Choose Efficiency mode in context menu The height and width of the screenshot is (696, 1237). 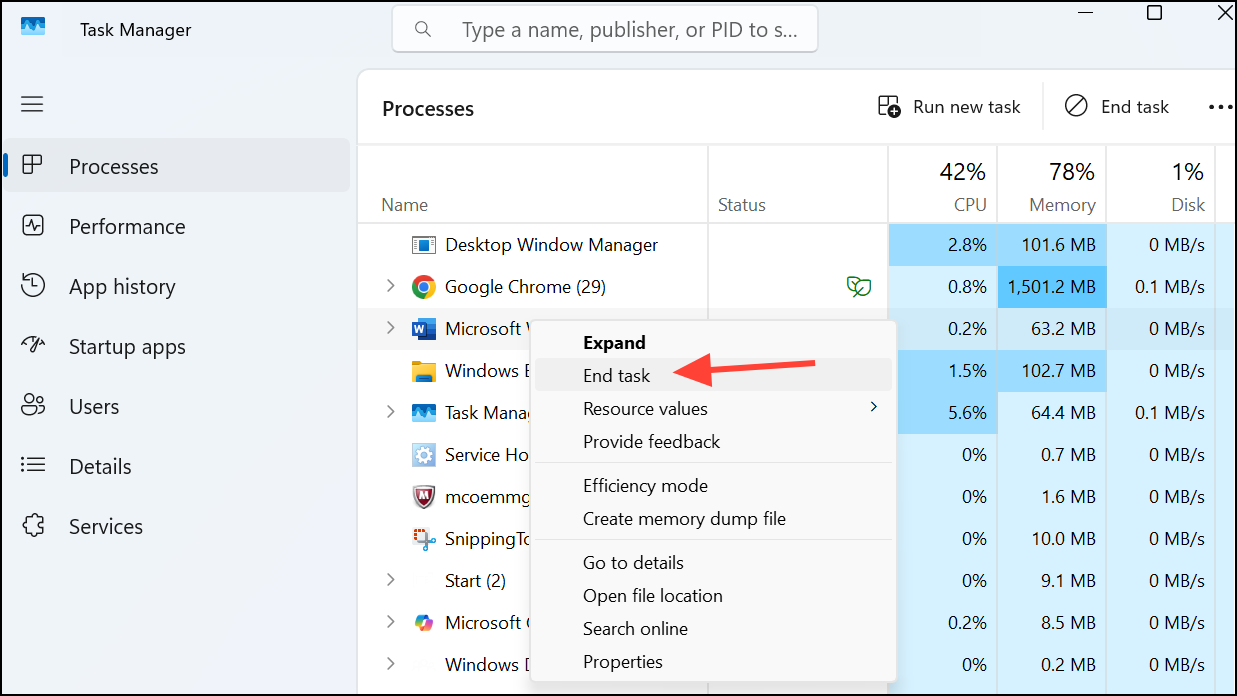tap(713, 486)
